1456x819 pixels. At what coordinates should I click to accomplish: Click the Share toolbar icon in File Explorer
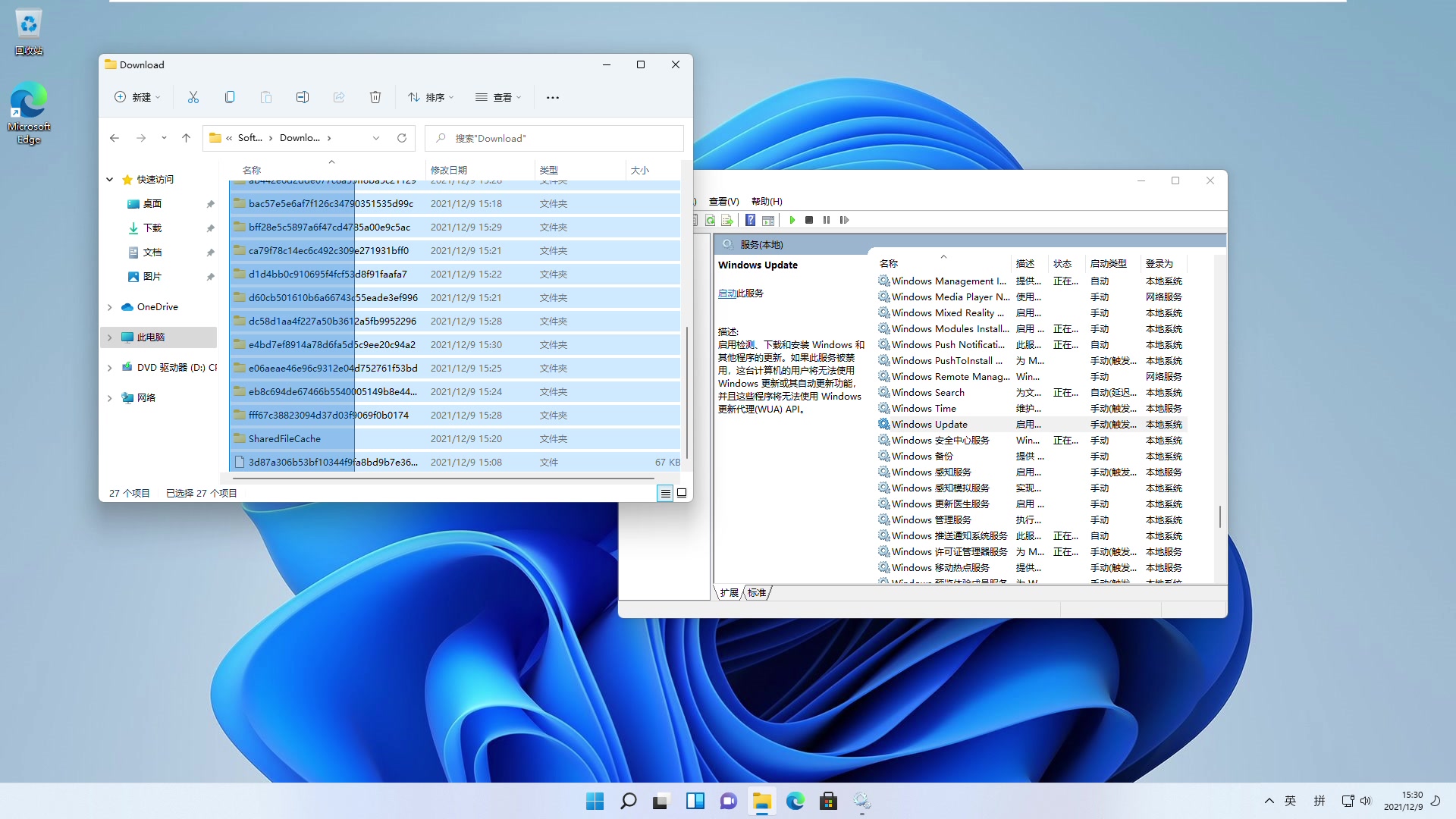pos(338,97)
